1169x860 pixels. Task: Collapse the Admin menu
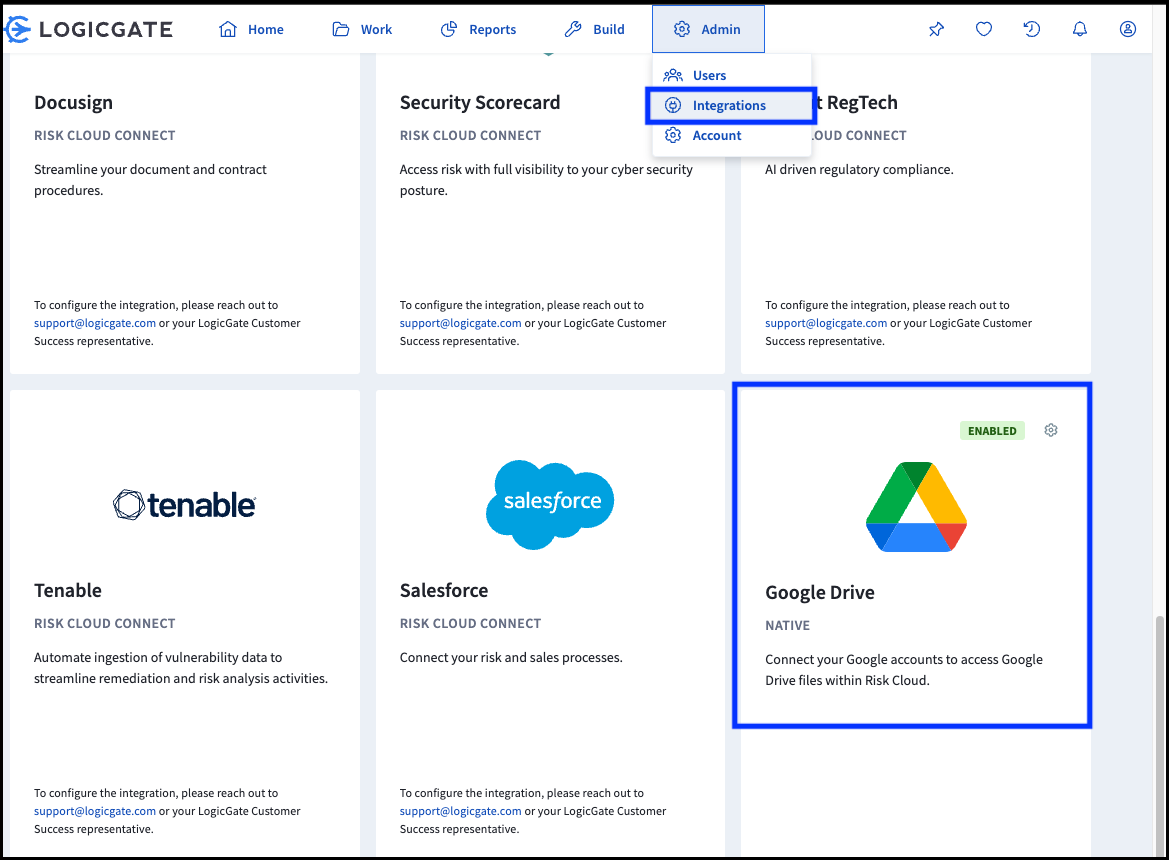pos(708,29)
